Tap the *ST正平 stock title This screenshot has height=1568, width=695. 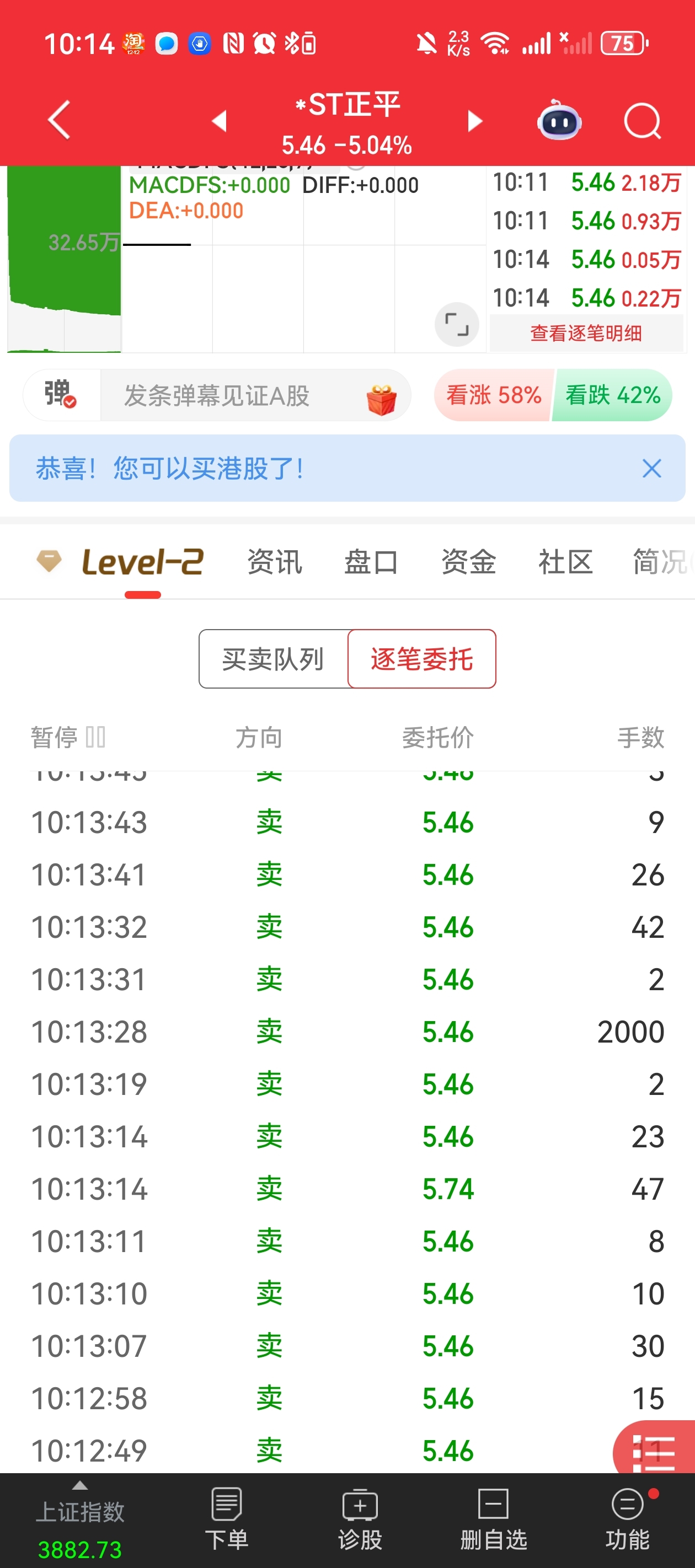click(x=347, y=104)
